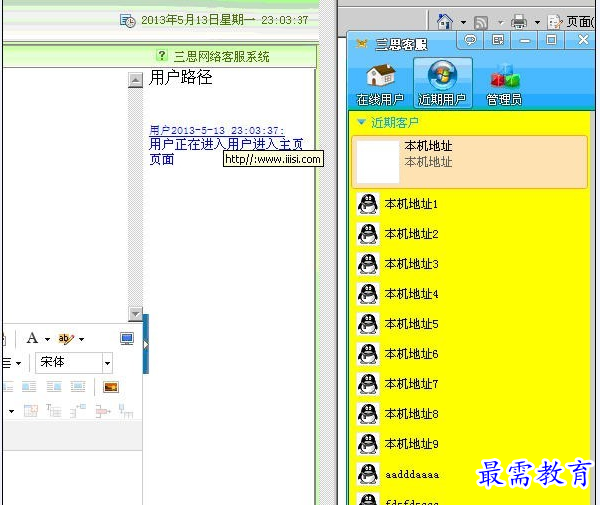The width and height of the screenshot is (600, 505).
Task: Select contact 本机地址1
Action: point(470,204)
